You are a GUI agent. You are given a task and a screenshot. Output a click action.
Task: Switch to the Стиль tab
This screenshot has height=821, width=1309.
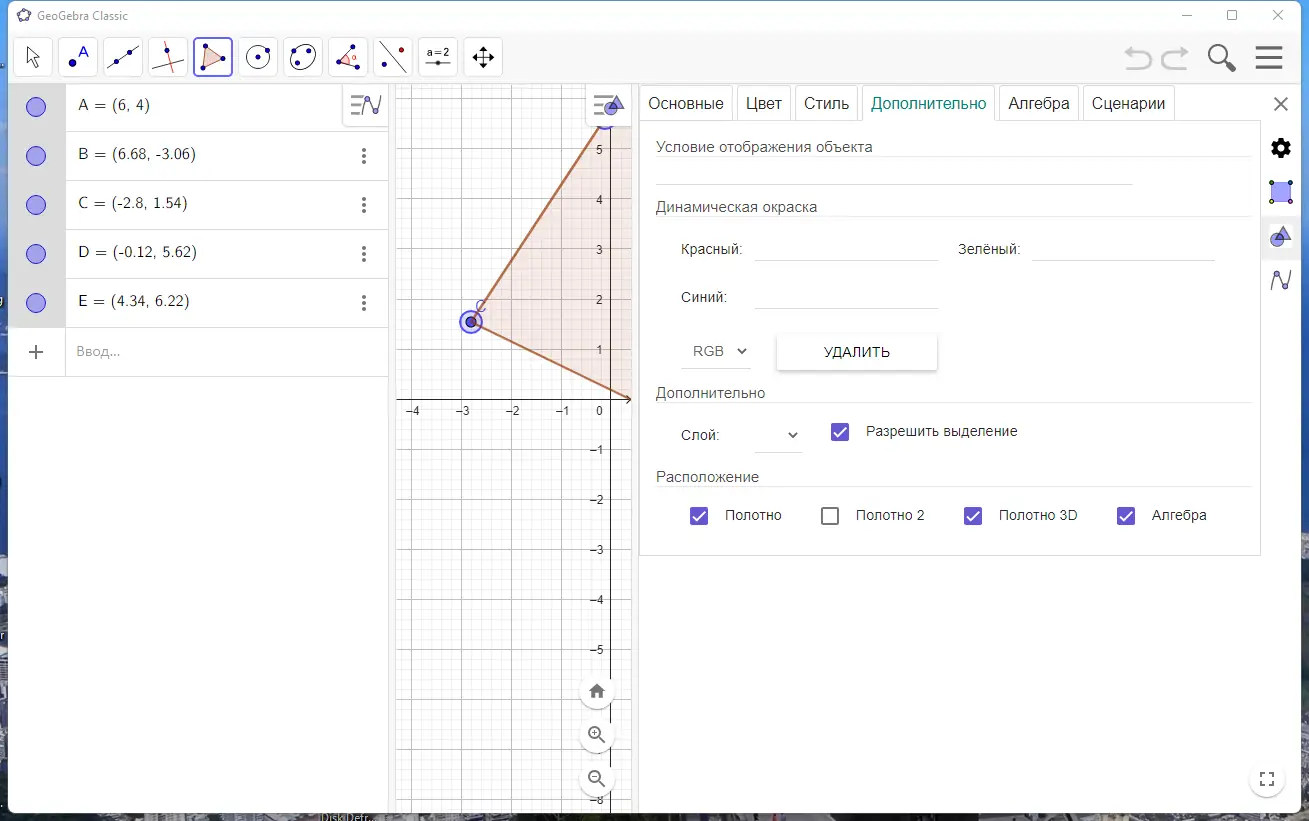[827, 103]
